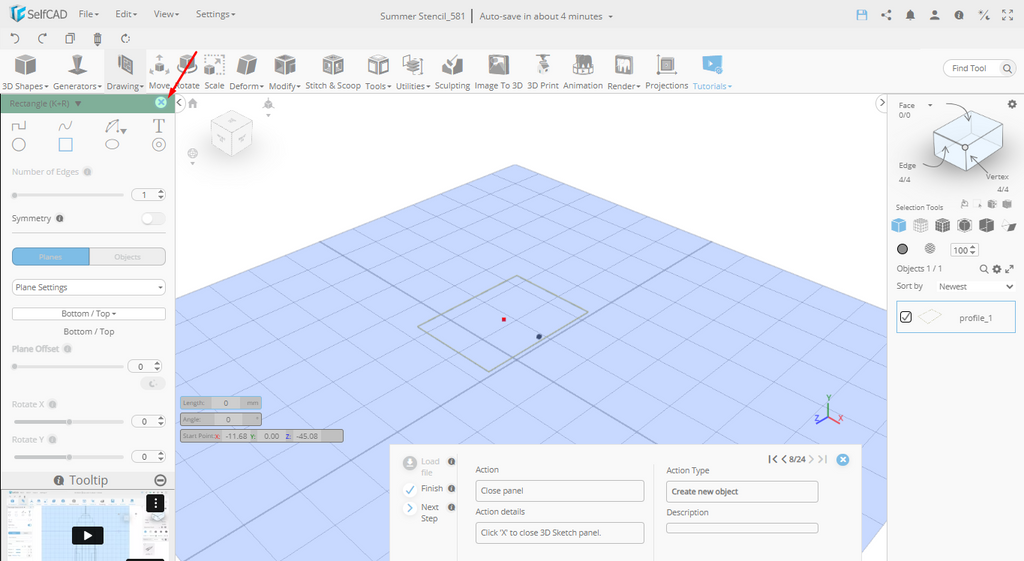Screen dimensions: 1024x561
Task: Open the Settings menu
Action: (x=215, y=15)
